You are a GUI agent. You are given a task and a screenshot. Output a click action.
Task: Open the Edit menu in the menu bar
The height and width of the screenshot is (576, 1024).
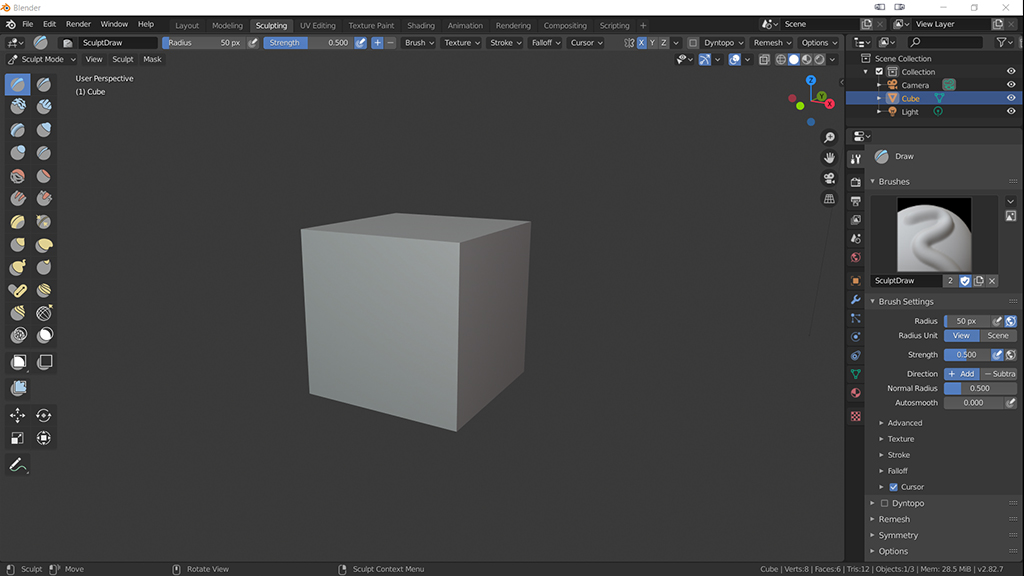coord(49,24)
